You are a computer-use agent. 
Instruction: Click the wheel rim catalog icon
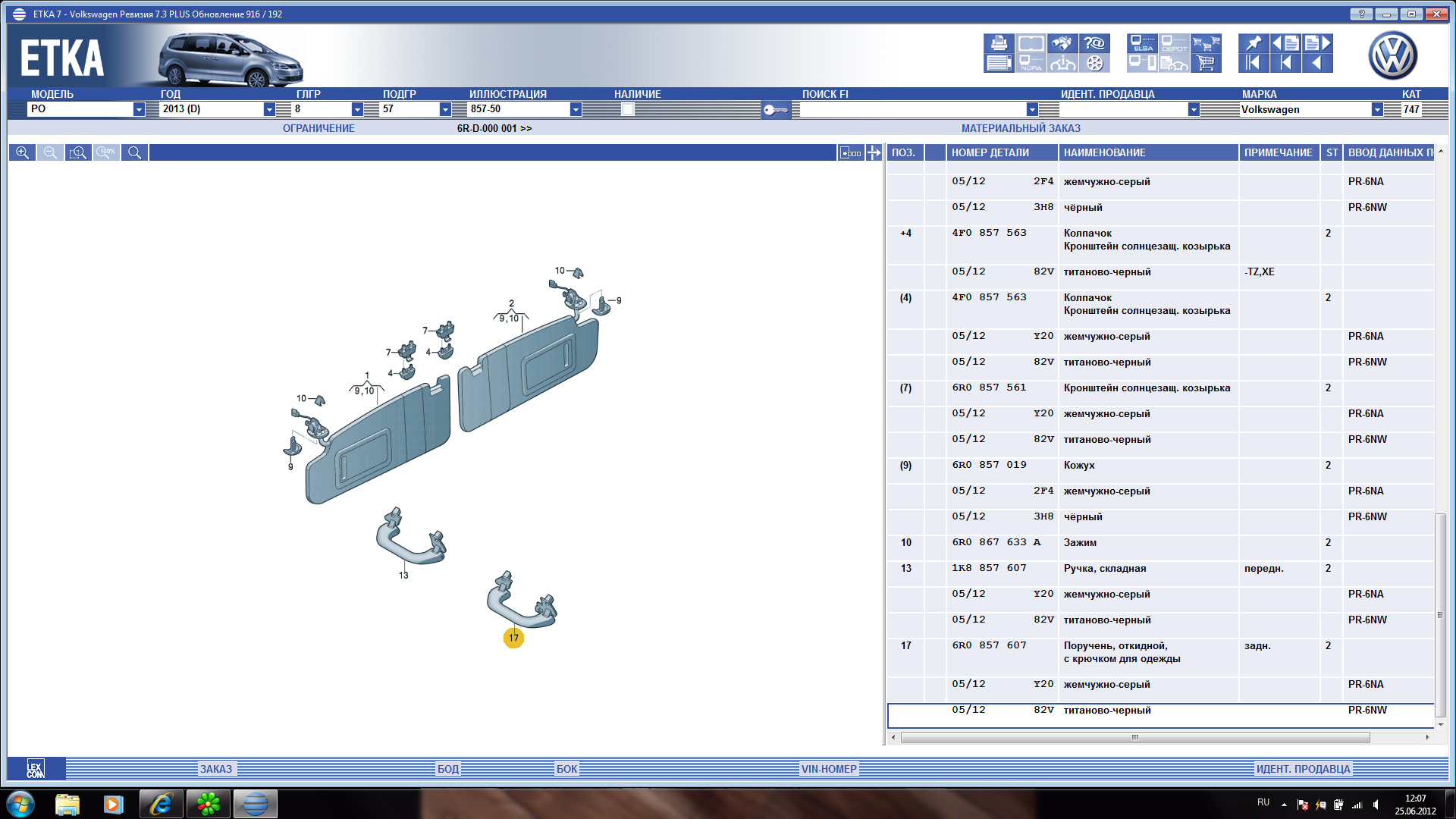[x=1094, y=63]
